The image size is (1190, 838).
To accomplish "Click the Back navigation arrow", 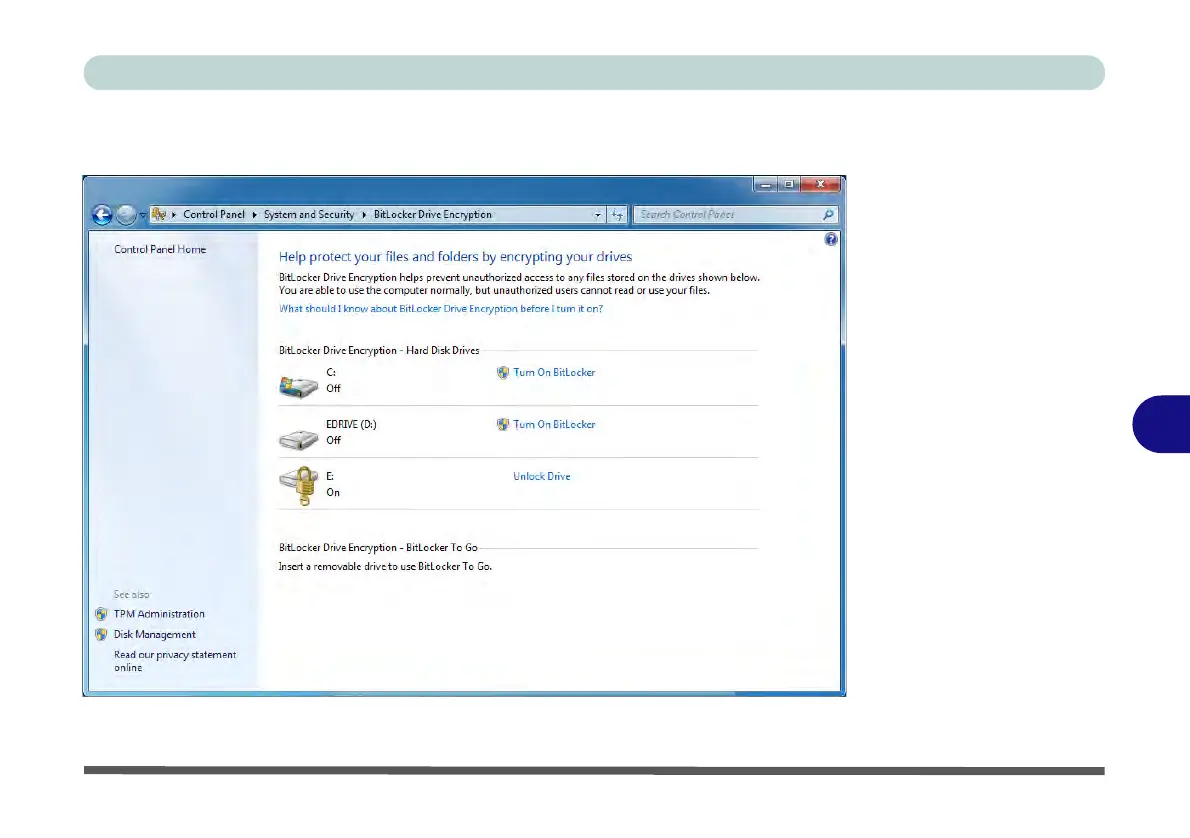I will tap(102, 215).
